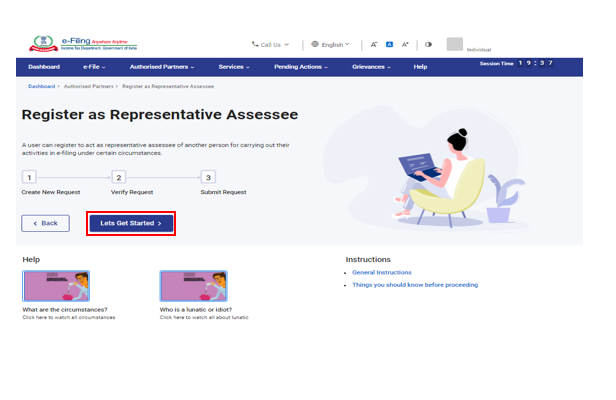Increase font size with A+ icon
The image size is (616, 400).
point(405,45)
